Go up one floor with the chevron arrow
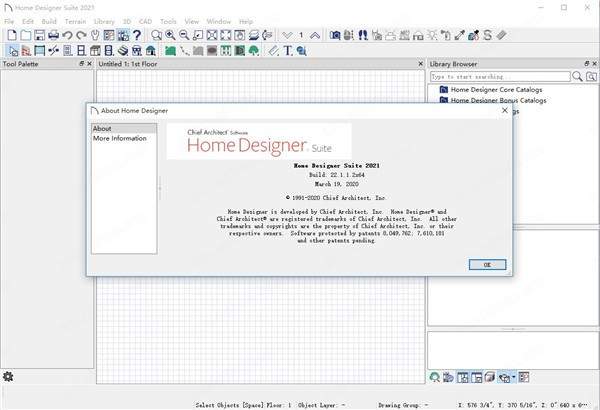Image resolution: width=600 pixels, height=410 pixels. point(315,35)
